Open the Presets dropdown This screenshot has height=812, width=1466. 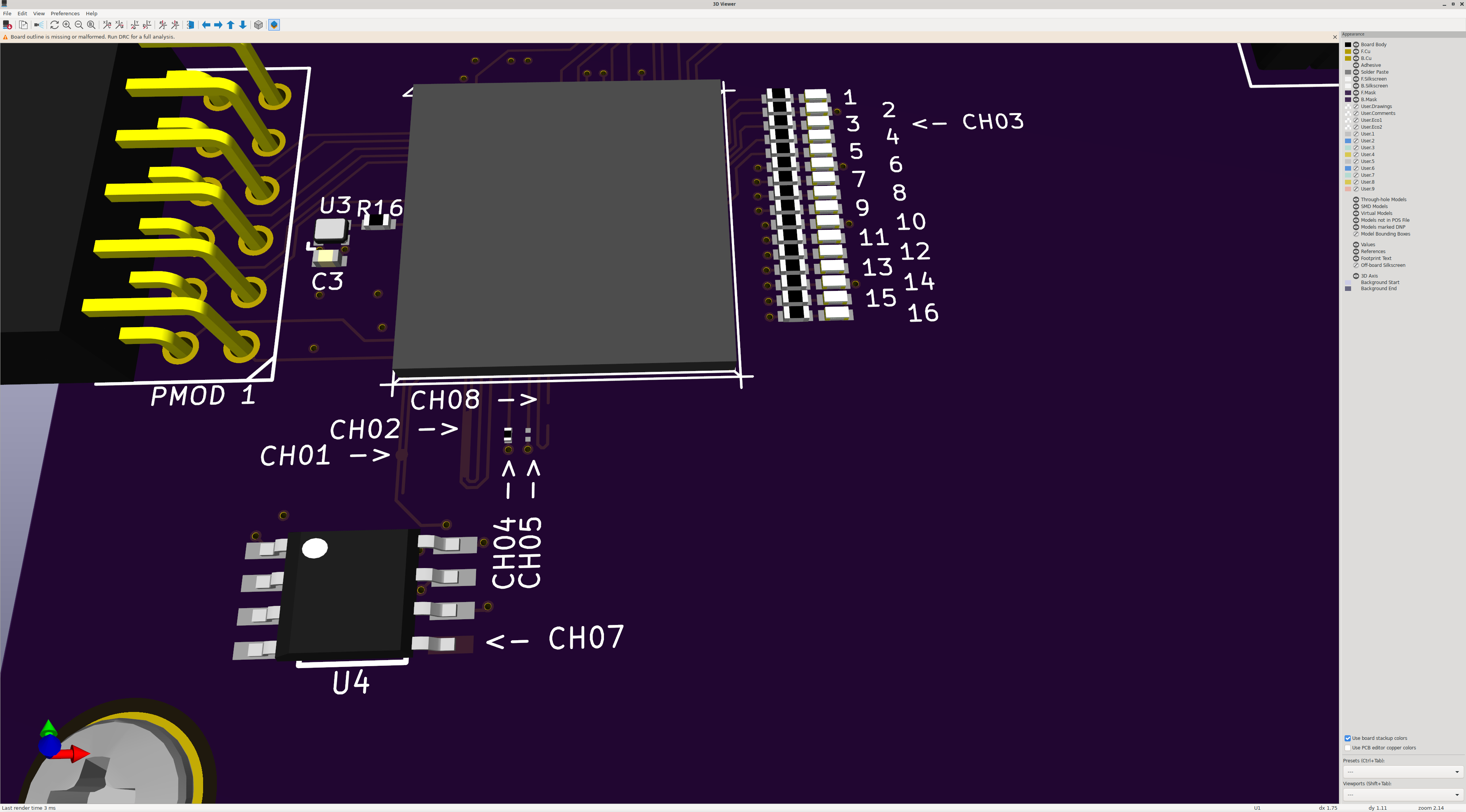click(1402, 772)
